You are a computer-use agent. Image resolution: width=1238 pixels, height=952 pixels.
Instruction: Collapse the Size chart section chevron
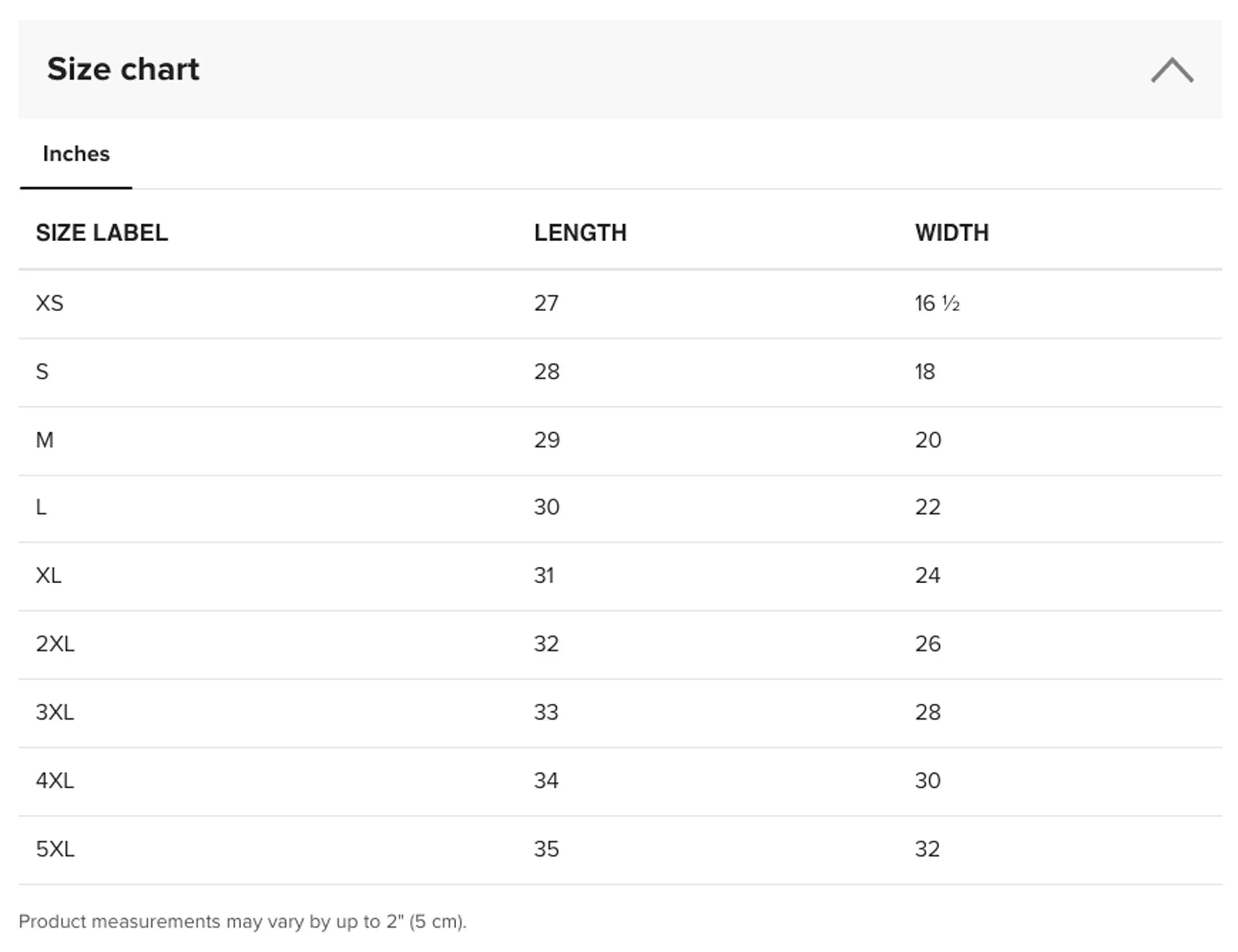click(x=1171, y=70)
